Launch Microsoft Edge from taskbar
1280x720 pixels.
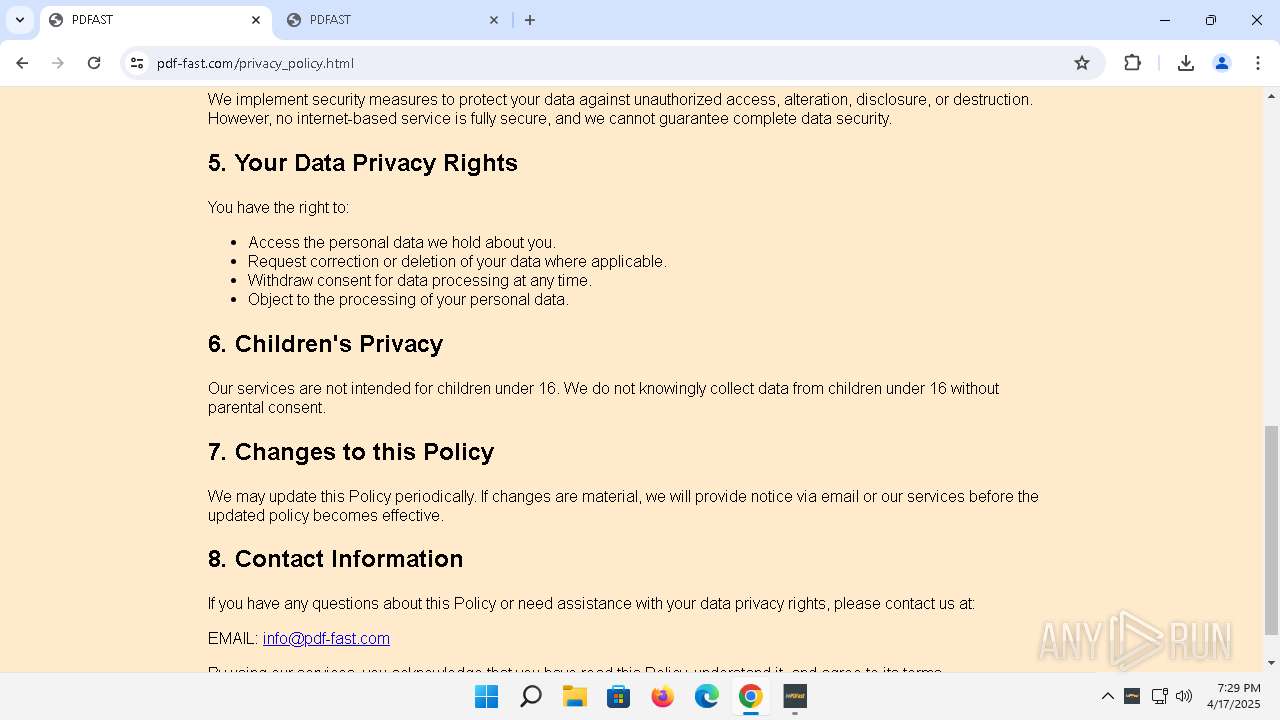pyautogui.click(x=707, y=696)
